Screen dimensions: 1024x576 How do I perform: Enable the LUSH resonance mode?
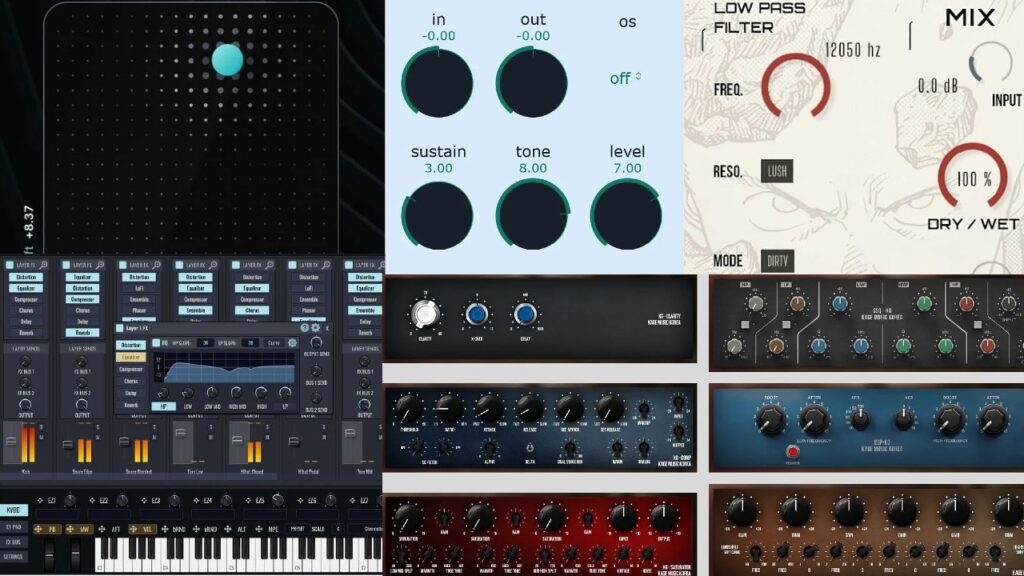(x=776, y=170)
